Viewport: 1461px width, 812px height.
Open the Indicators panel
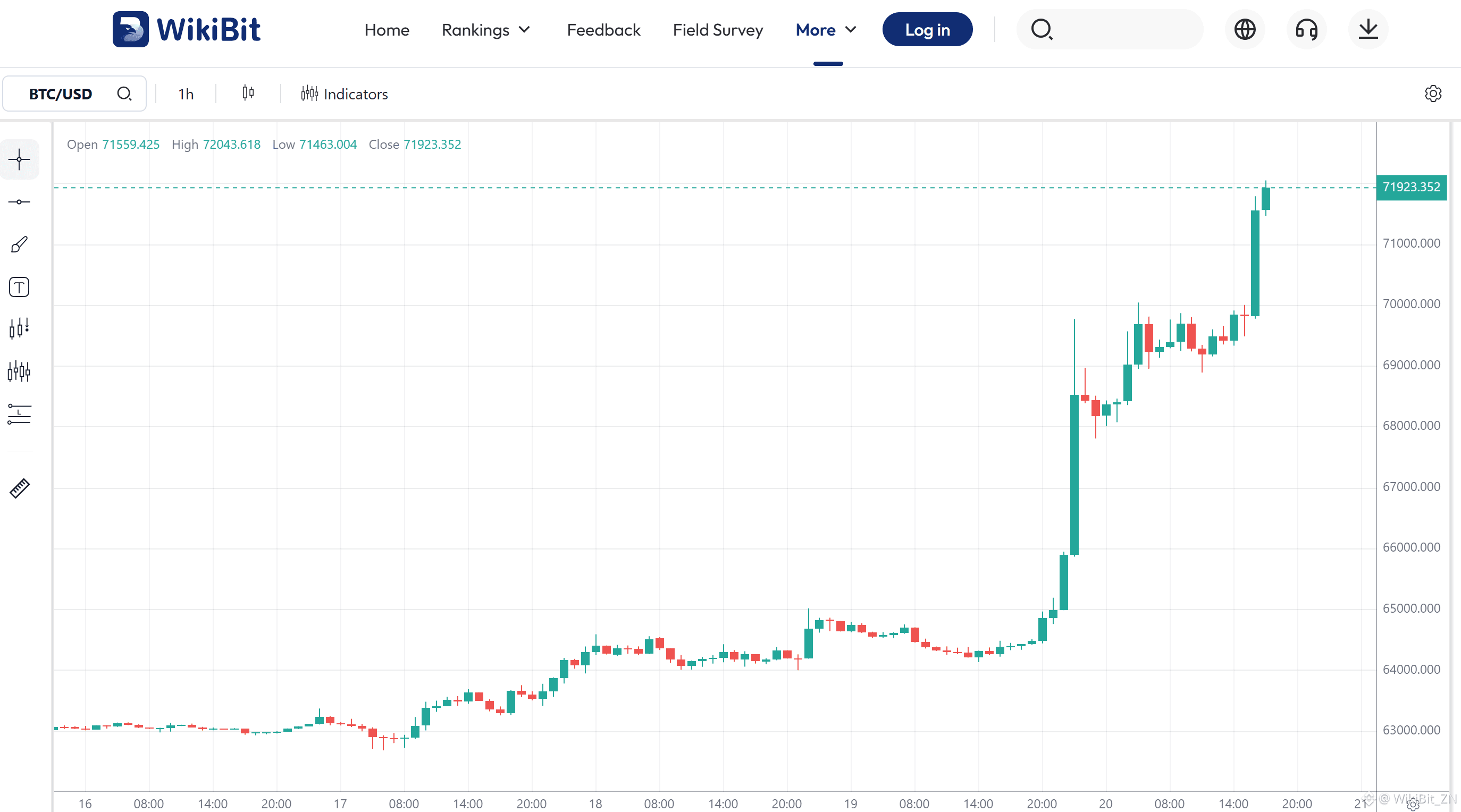[x=345, y=94]
